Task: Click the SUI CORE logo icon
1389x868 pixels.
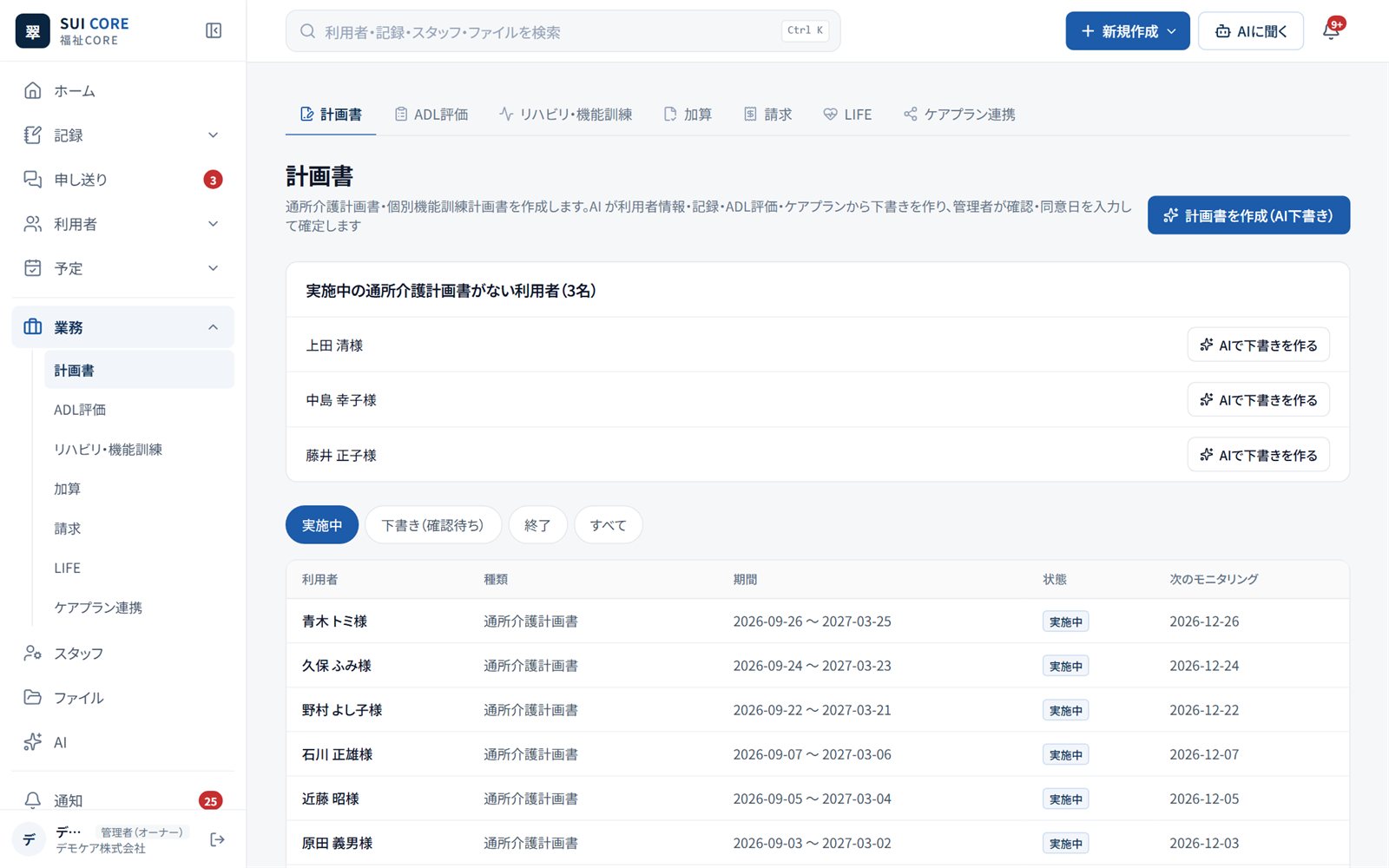Action: 32,31
